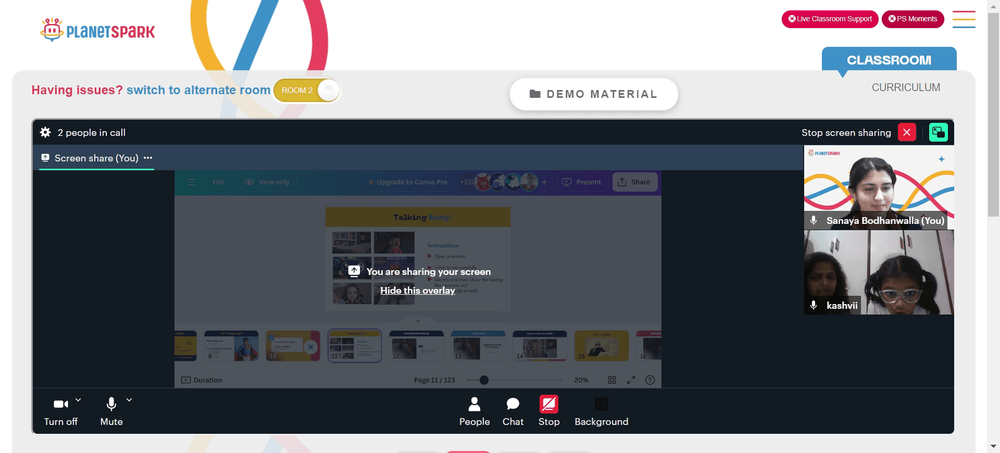Click the Canva zoom slider handle
This screenshot has width=1000, height=453.
(484, 380)
